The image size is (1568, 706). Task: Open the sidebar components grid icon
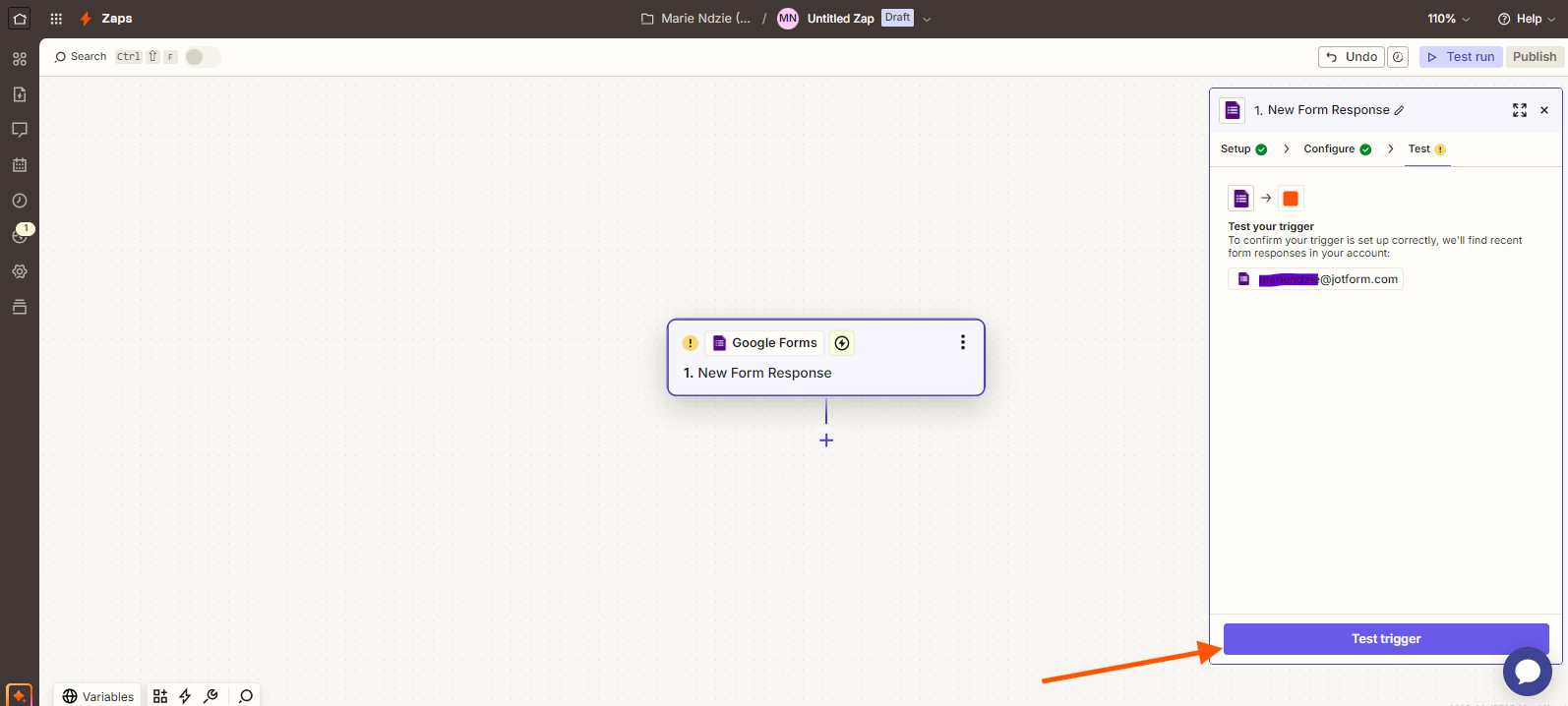tap(20, 59)
